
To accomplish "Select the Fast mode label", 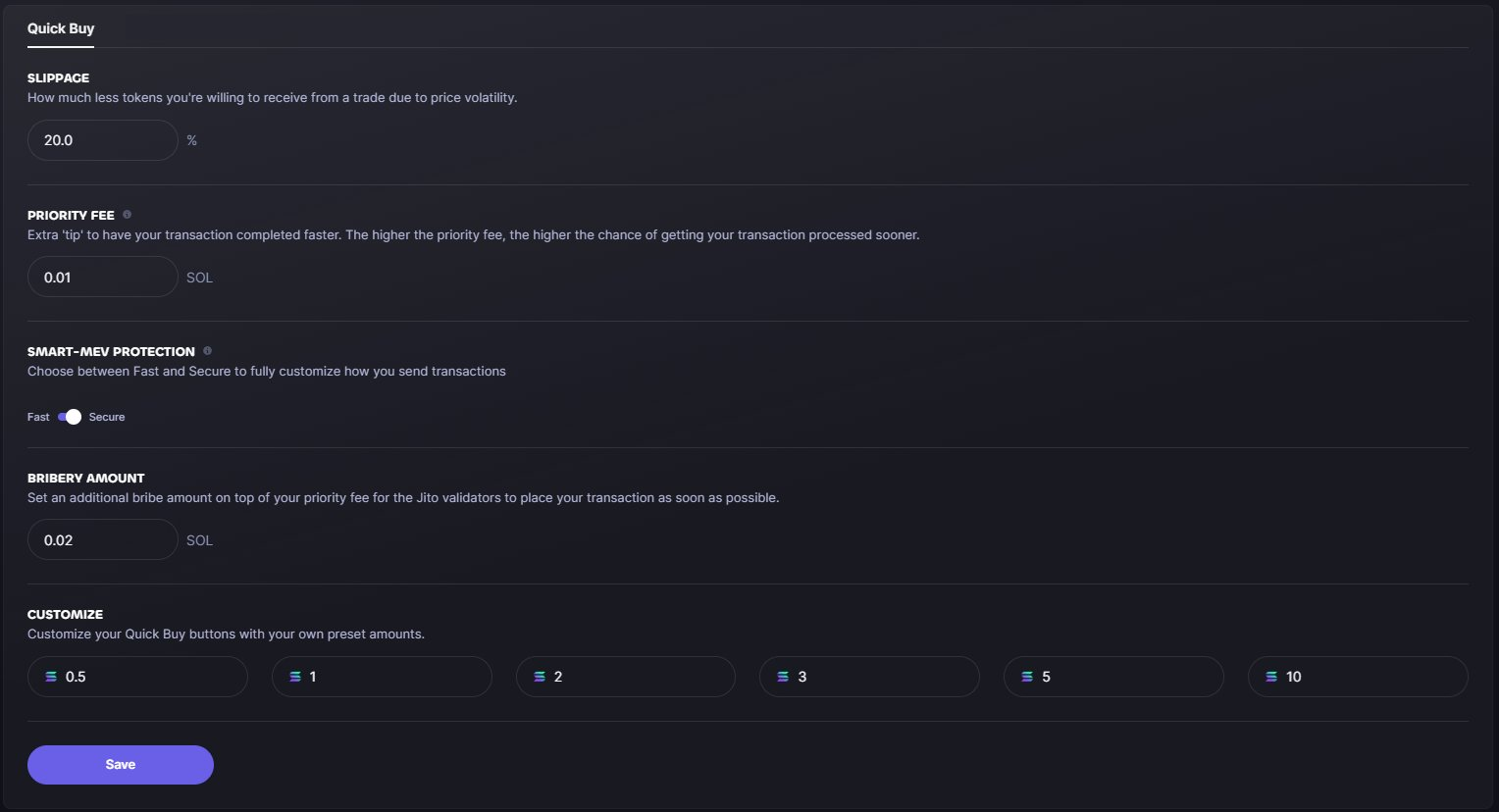I will click(38, 417).
